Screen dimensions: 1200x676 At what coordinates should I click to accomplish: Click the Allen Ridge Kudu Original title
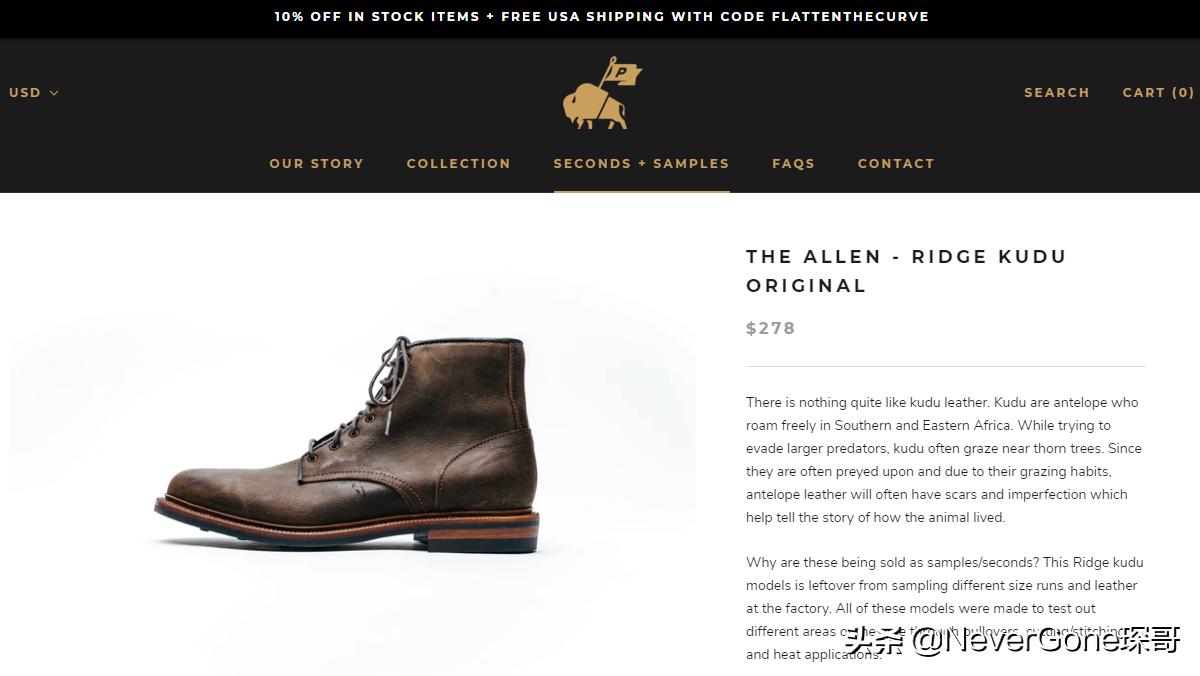pos(905,270)
